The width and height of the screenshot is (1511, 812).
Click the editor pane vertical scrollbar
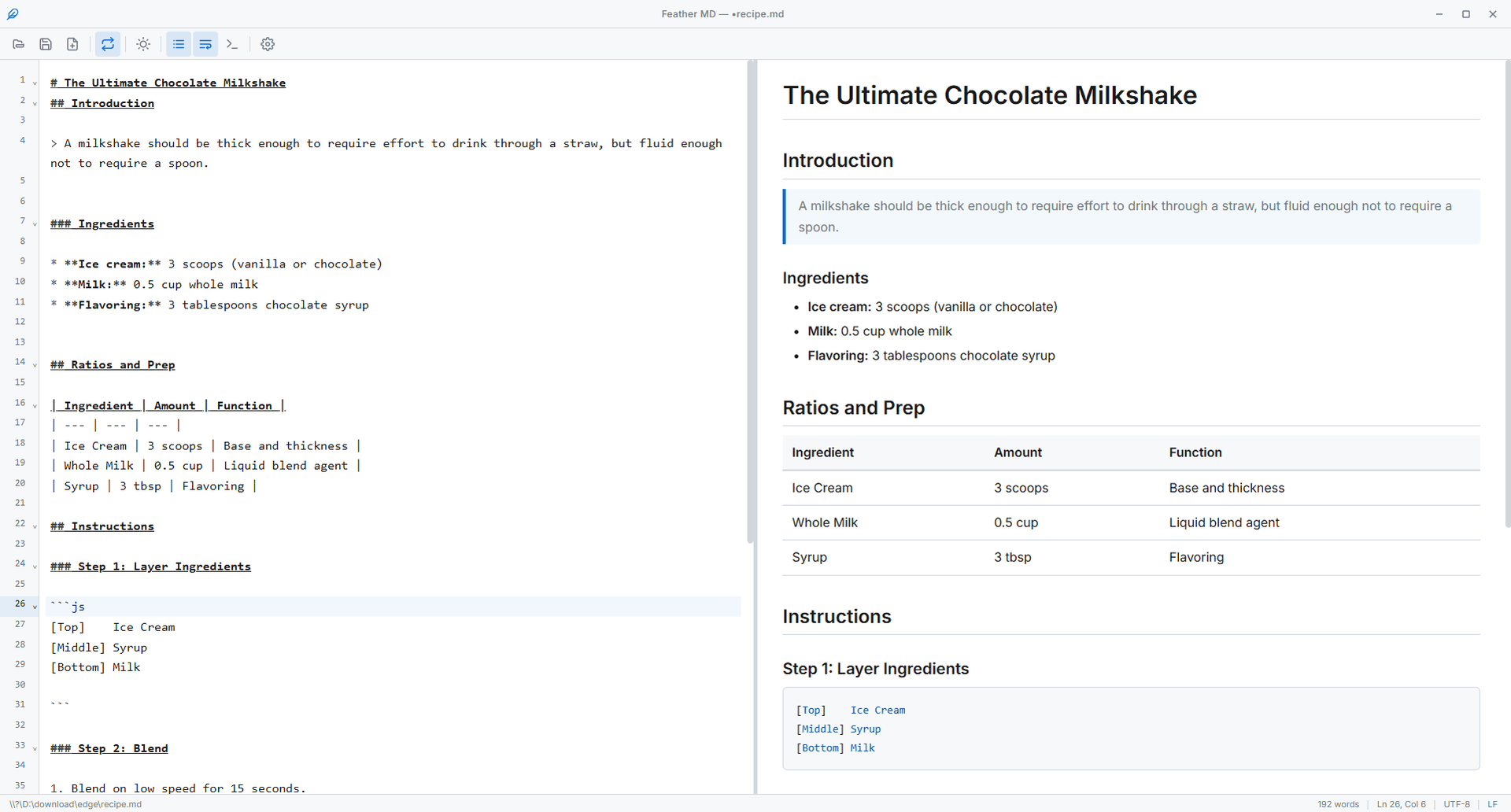tap(750, 302)
